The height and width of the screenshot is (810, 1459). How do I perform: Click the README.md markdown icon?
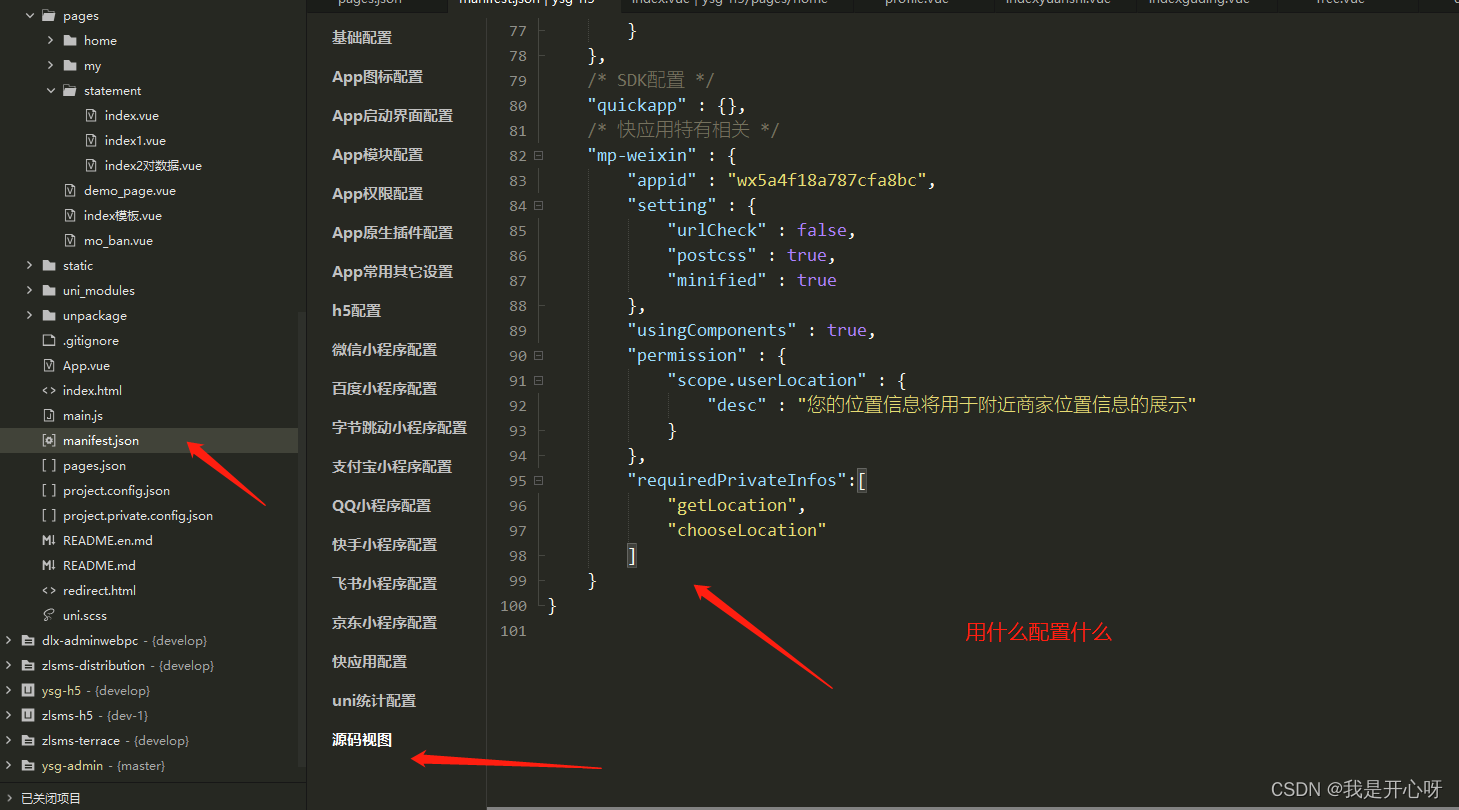49,566
